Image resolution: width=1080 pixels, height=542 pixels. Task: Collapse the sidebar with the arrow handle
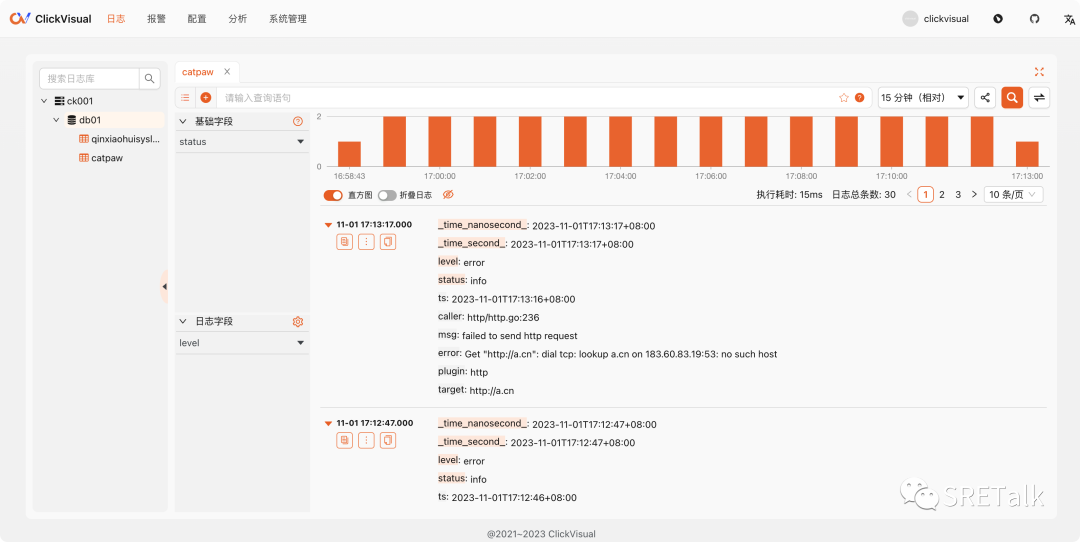point(164,286)
